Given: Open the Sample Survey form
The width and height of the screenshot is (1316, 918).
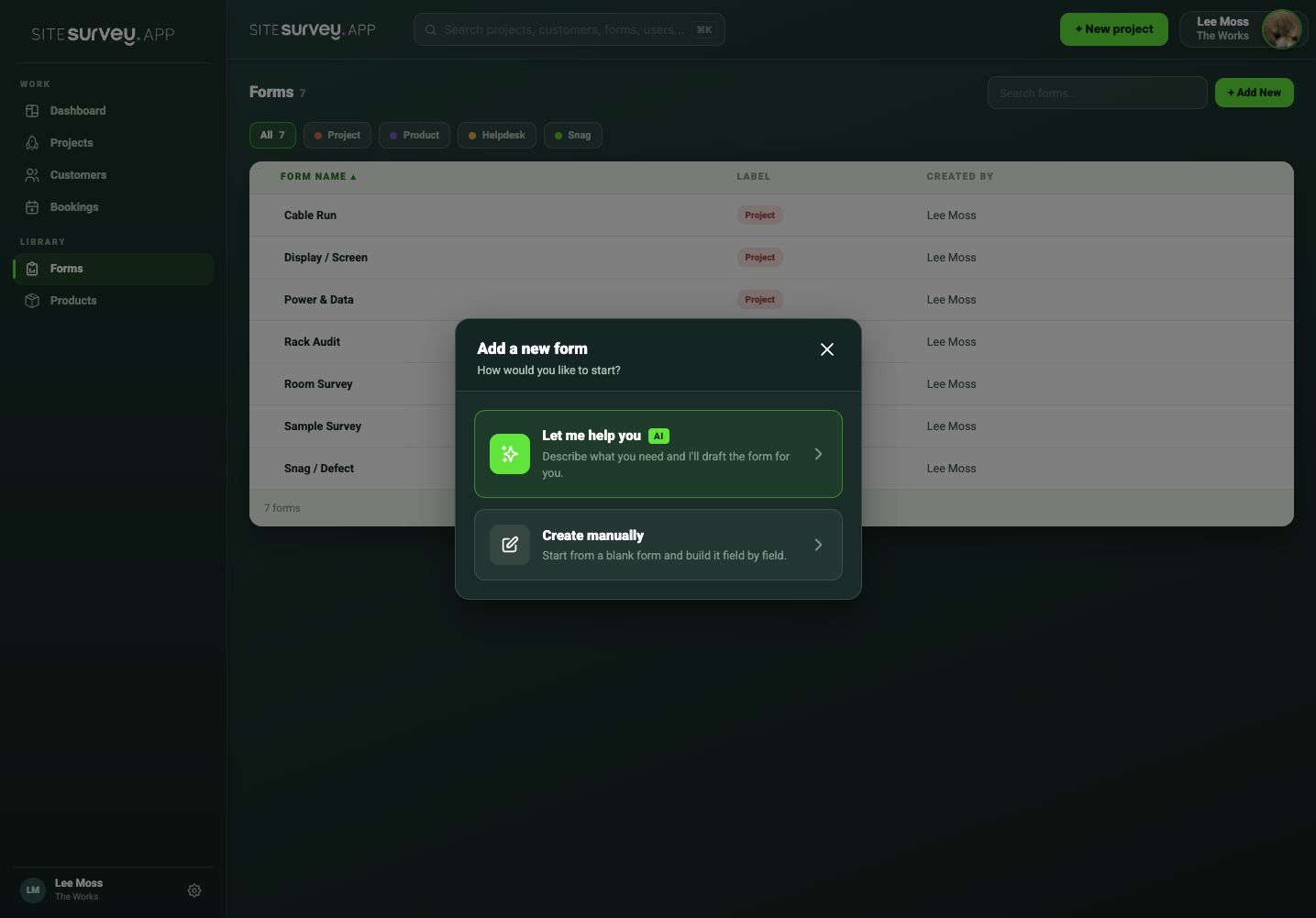Looking at the screenshot, I should [x=323, y=426].
